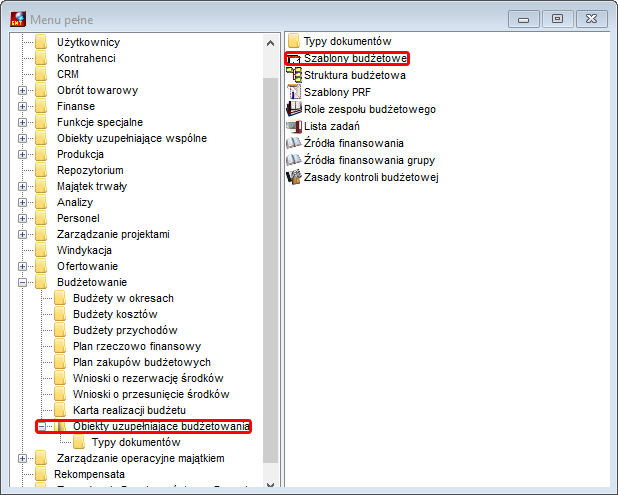Open the Role zespołu budżetowego icon

294,109
